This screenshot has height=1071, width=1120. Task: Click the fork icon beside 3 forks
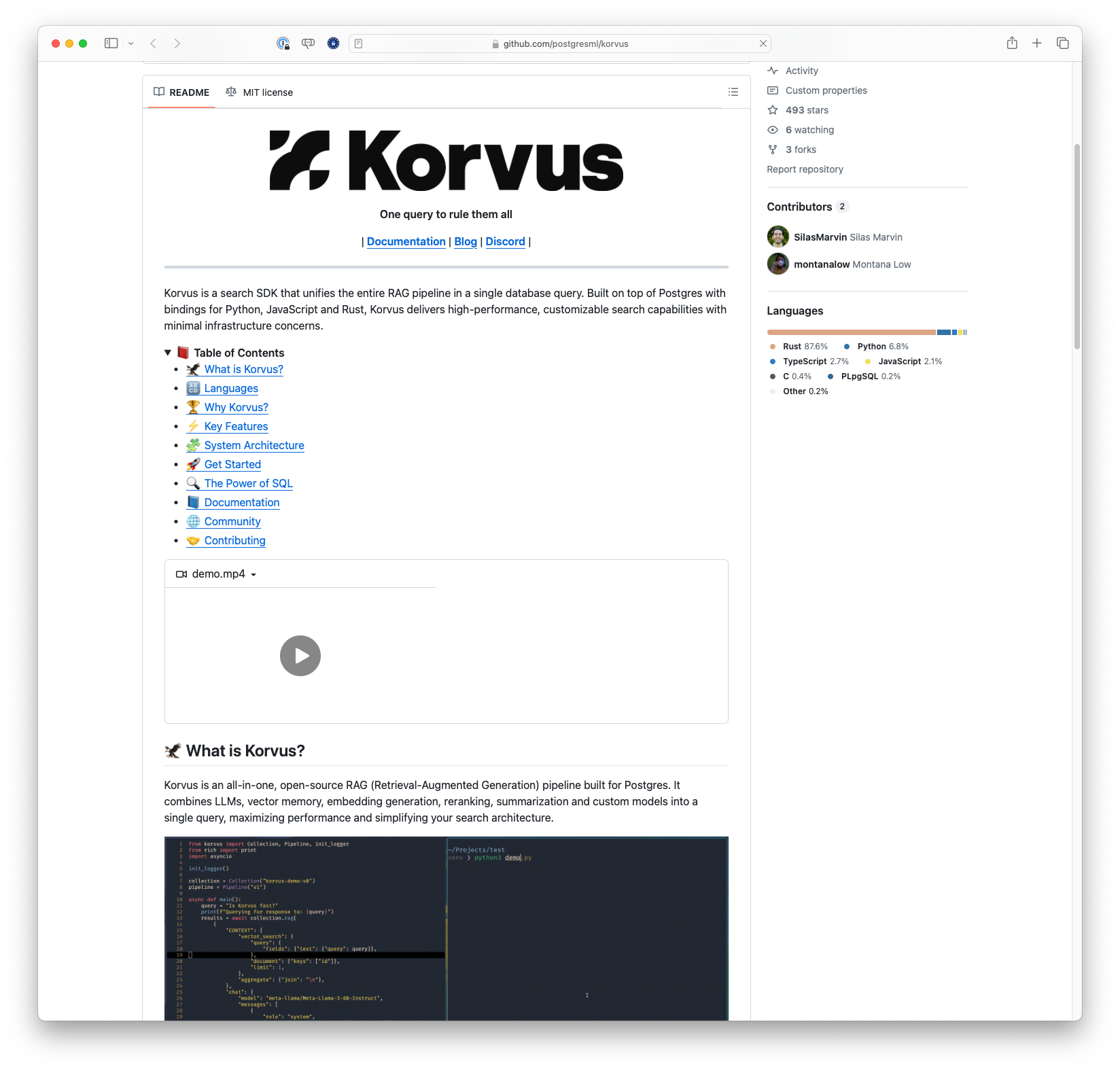[773, 150]
